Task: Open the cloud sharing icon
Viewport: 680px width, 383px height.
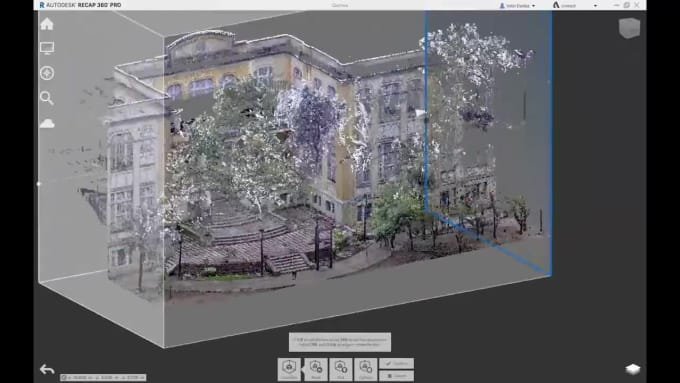Action: point(47,124)
